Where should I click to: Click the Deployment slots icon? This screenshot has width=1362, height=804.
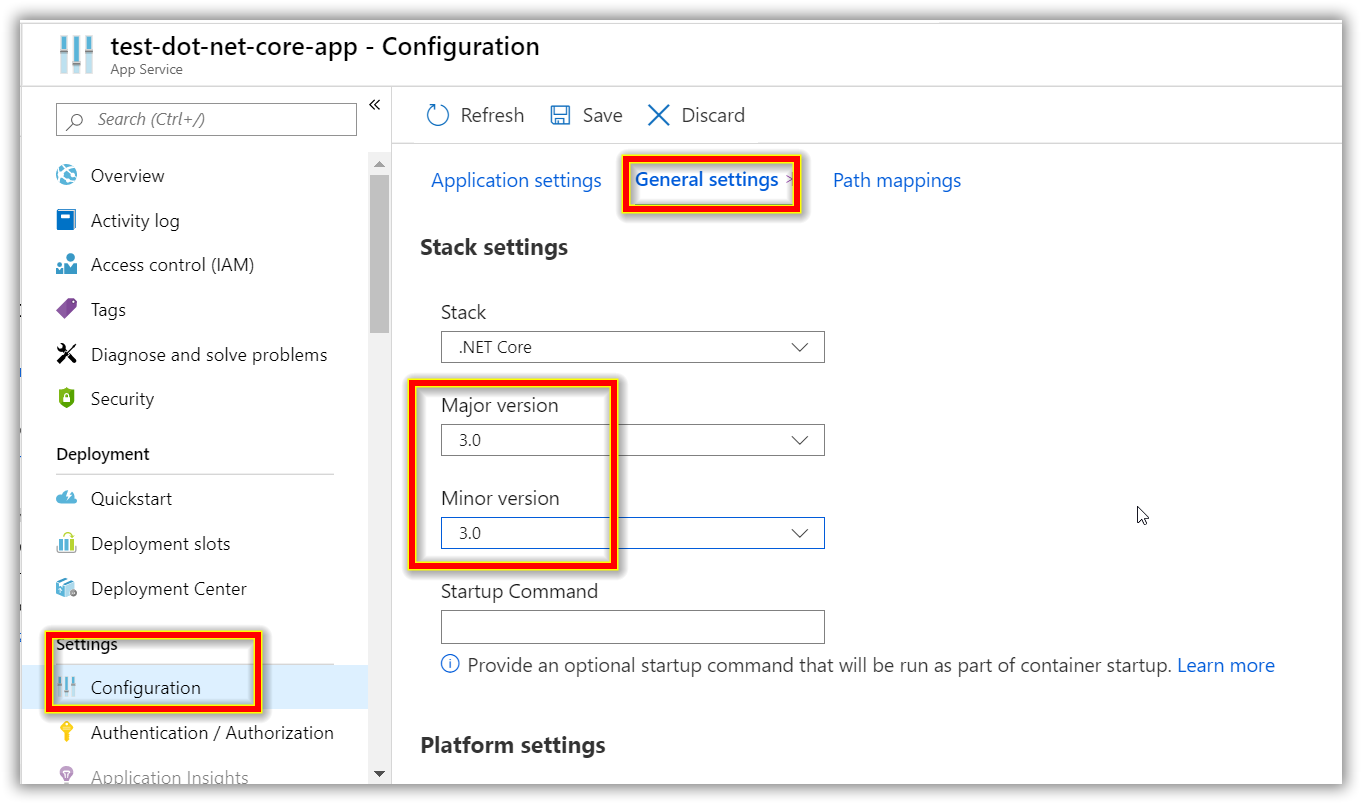67,543
